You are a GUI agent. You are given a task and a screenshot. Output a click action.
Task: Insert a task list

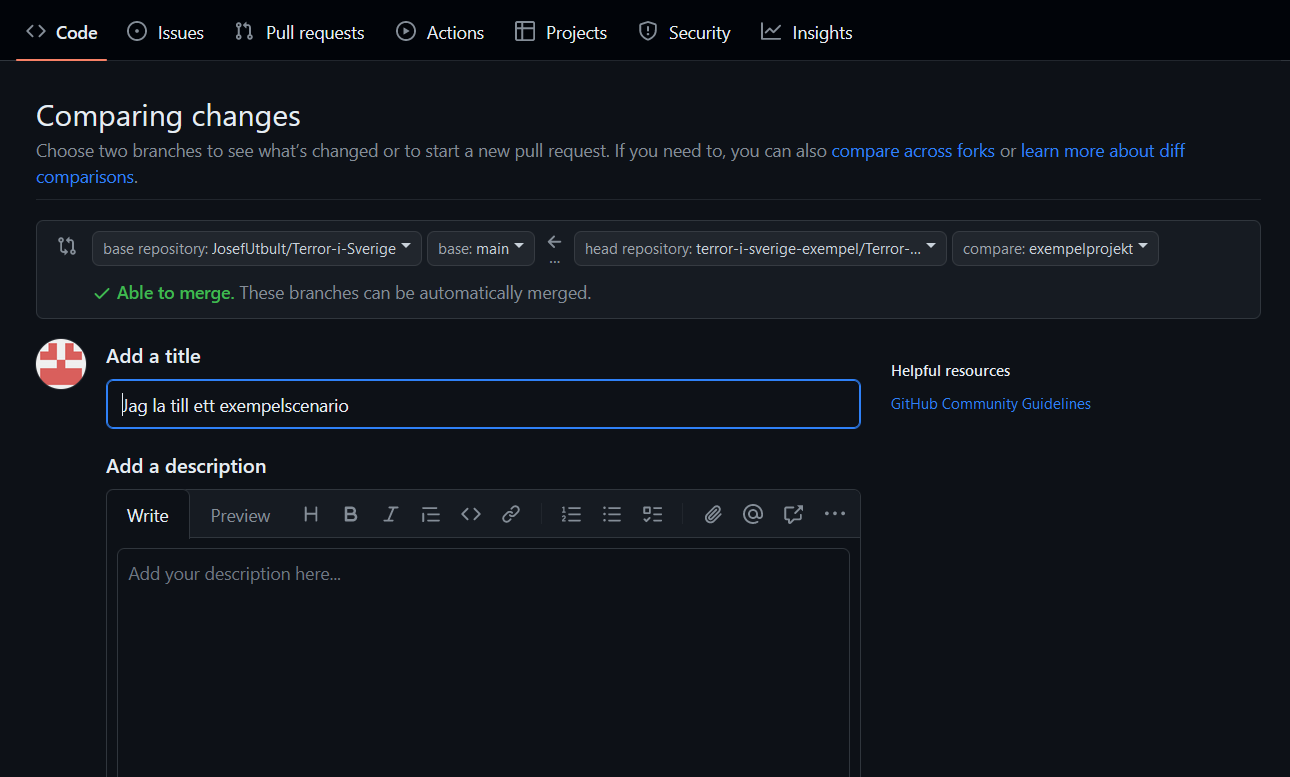652,514
